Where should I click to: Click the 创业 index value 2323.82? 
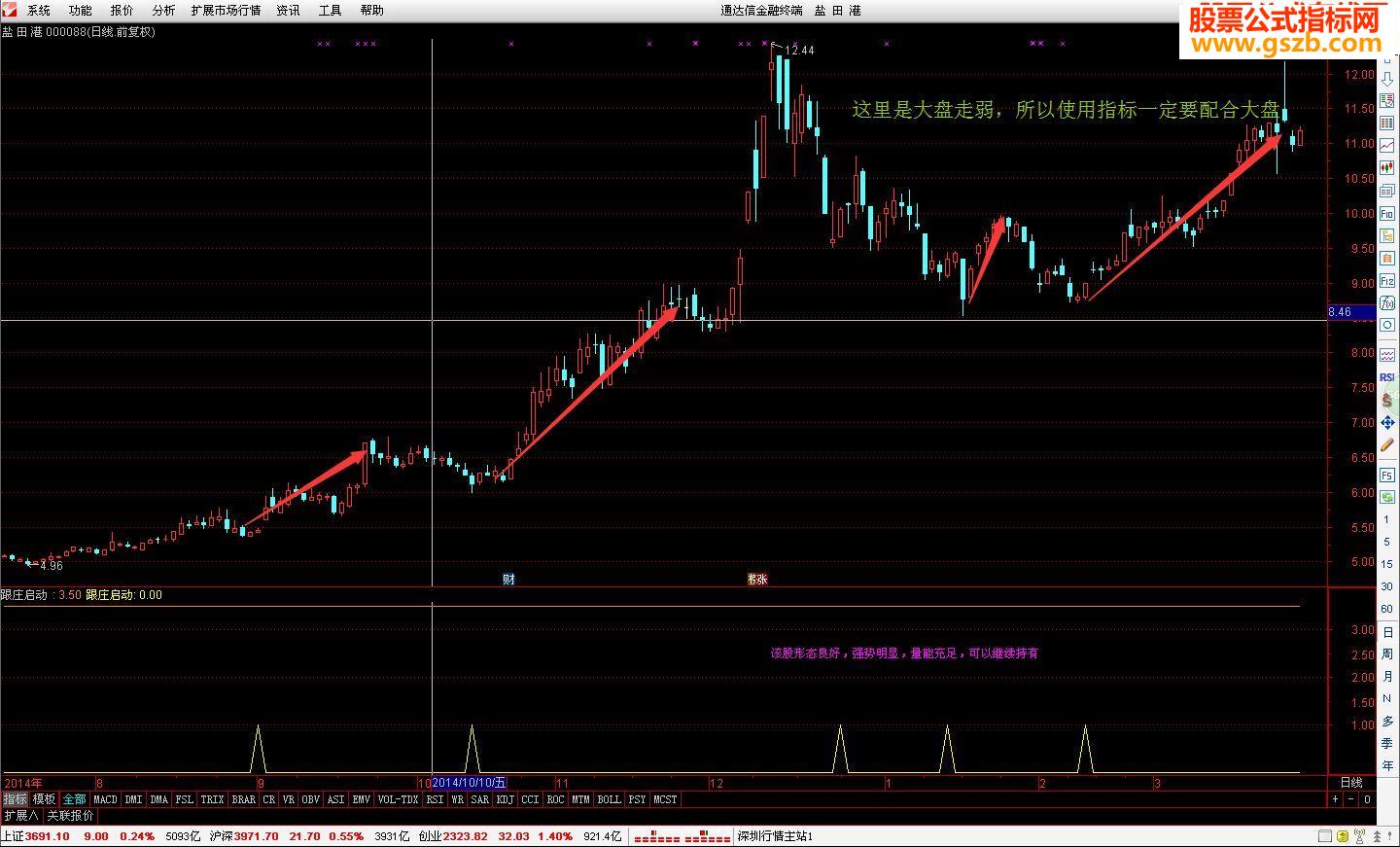coord(466,836)
